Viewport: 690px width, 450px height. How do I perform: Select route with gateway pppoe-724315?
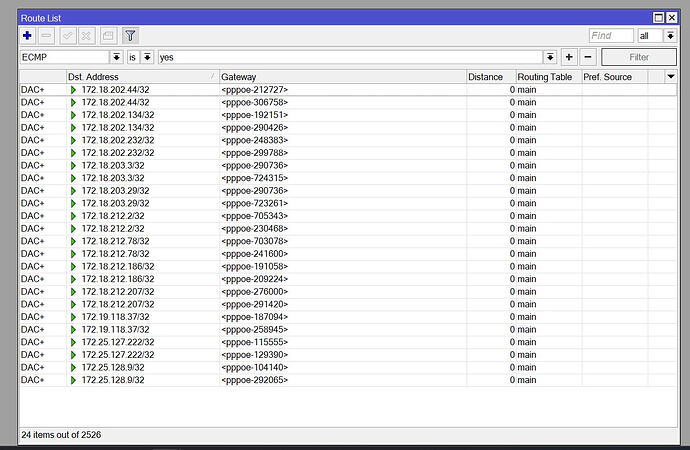tap(348, 178)
